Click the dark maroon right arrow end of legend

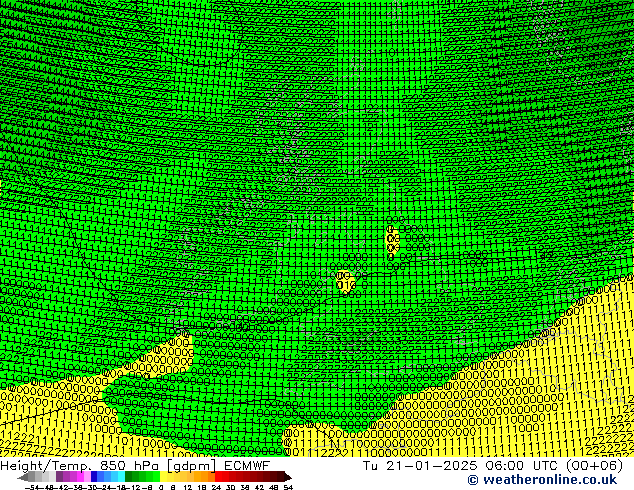288,477
